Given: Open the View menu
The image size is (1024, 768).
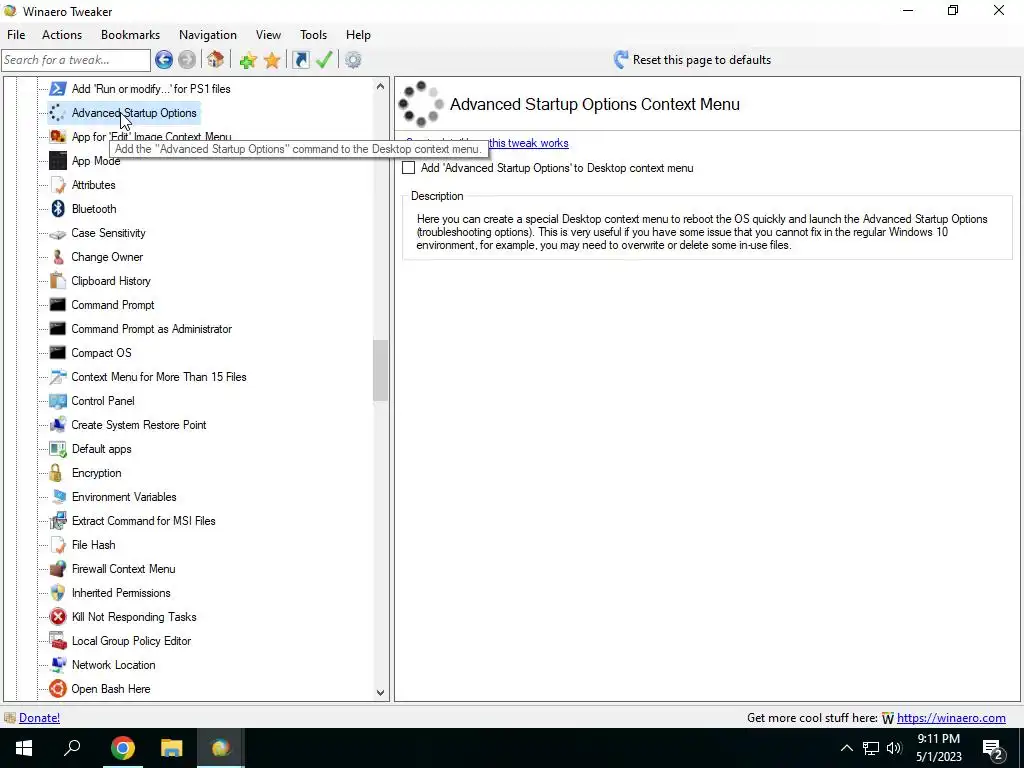Looking at the screenshot, I should [268, 35].
